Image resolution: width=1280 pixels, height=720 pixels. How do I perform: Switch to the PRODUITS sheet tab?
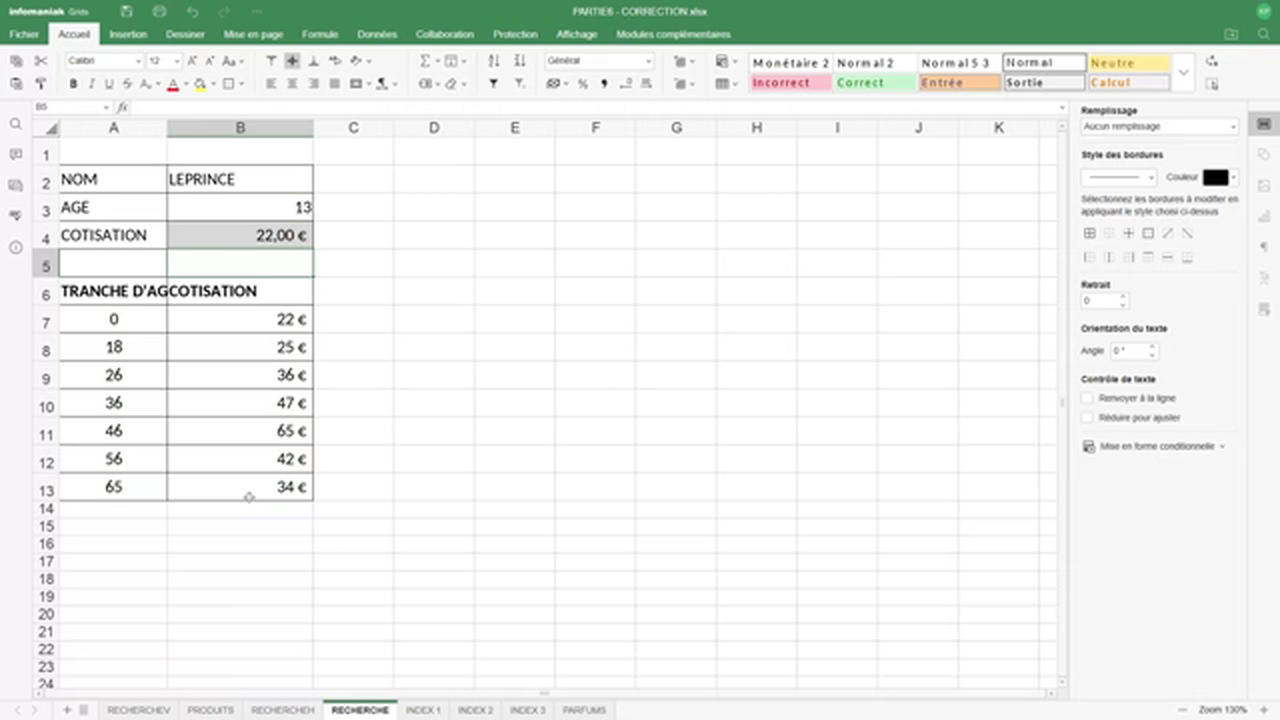point(211,710)
